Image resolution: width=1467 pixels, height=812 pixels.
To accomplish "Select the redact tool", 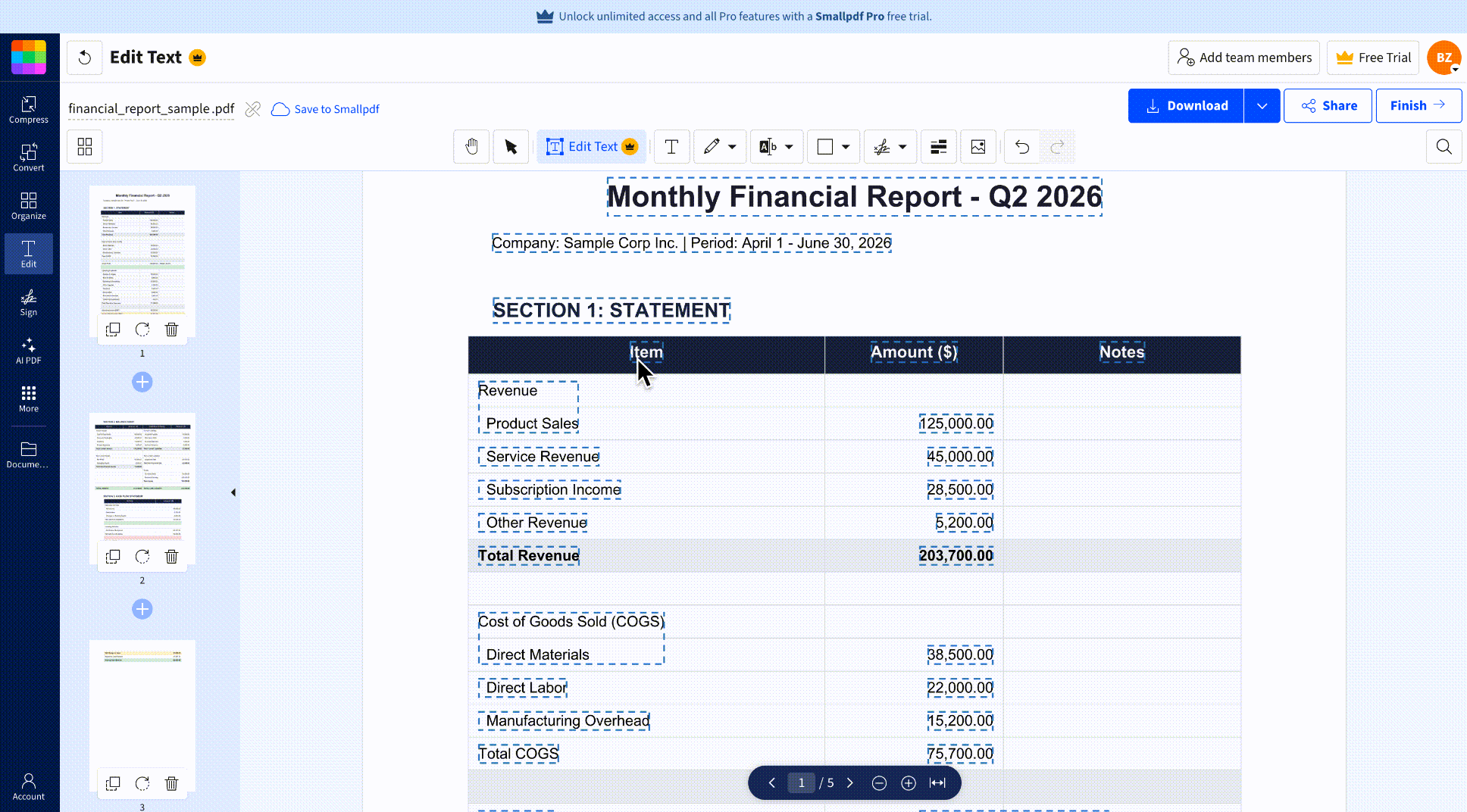I will click(x=939, y=146).
